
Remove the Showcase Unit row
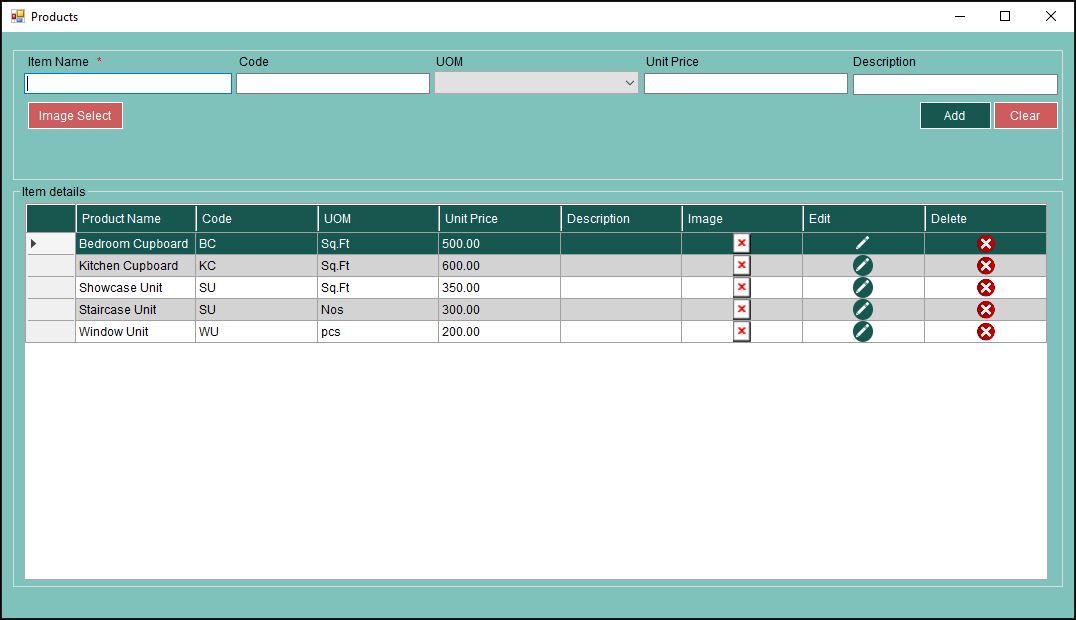coord(985,287)
